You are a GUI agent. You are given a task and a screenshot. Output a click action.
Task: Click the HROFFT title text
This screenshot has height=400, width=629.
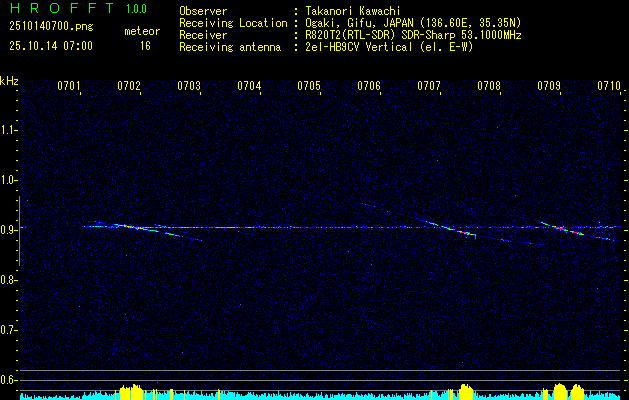click(x=61, y=8)
